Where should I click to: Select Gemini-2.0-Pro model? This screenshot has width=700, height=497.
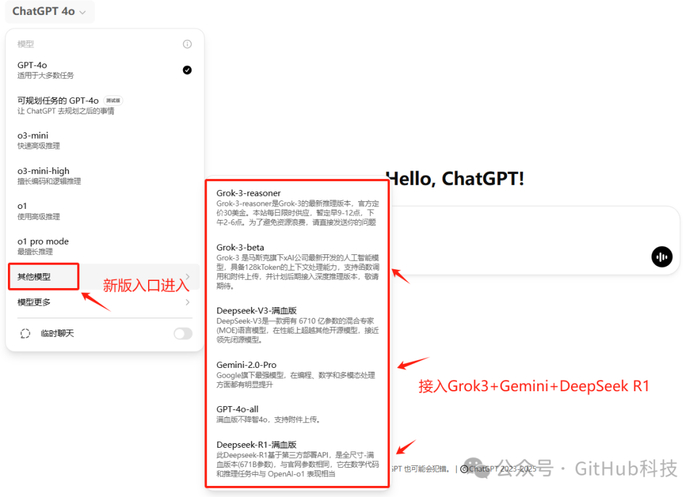(x=297, y=374)
